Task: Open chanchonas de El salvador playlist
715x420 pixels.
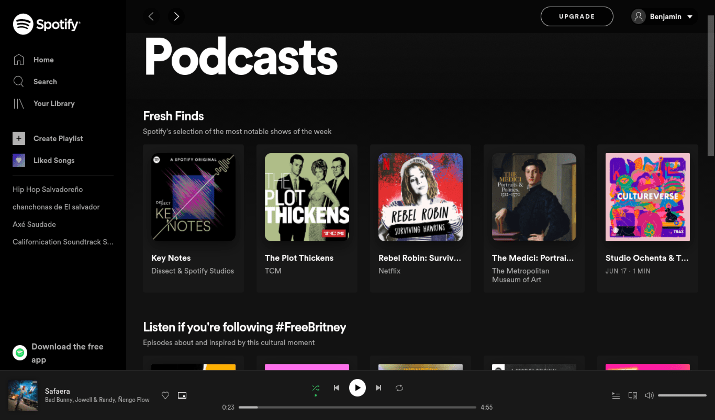Action: tap(56, 207)
